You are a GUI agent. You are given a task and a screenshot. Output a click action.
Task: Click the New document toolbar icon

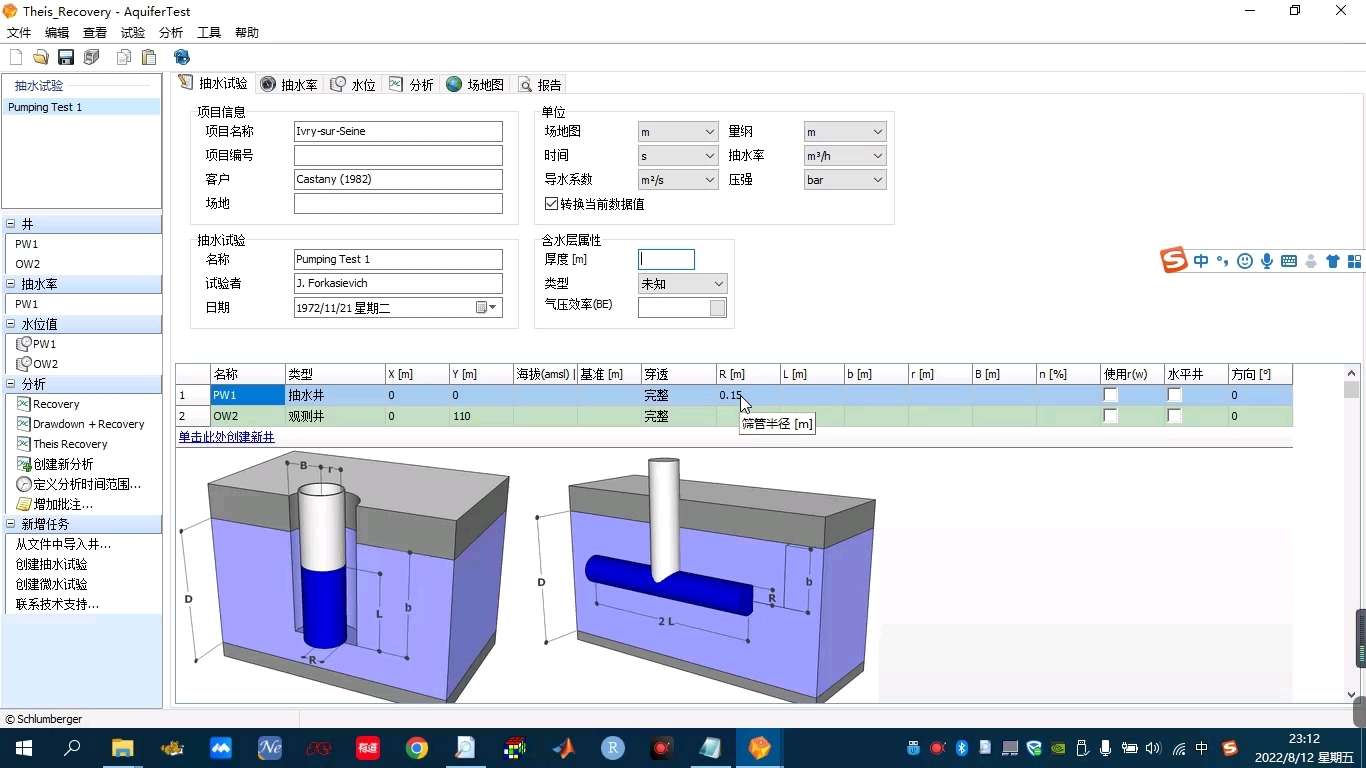[15, 57]
